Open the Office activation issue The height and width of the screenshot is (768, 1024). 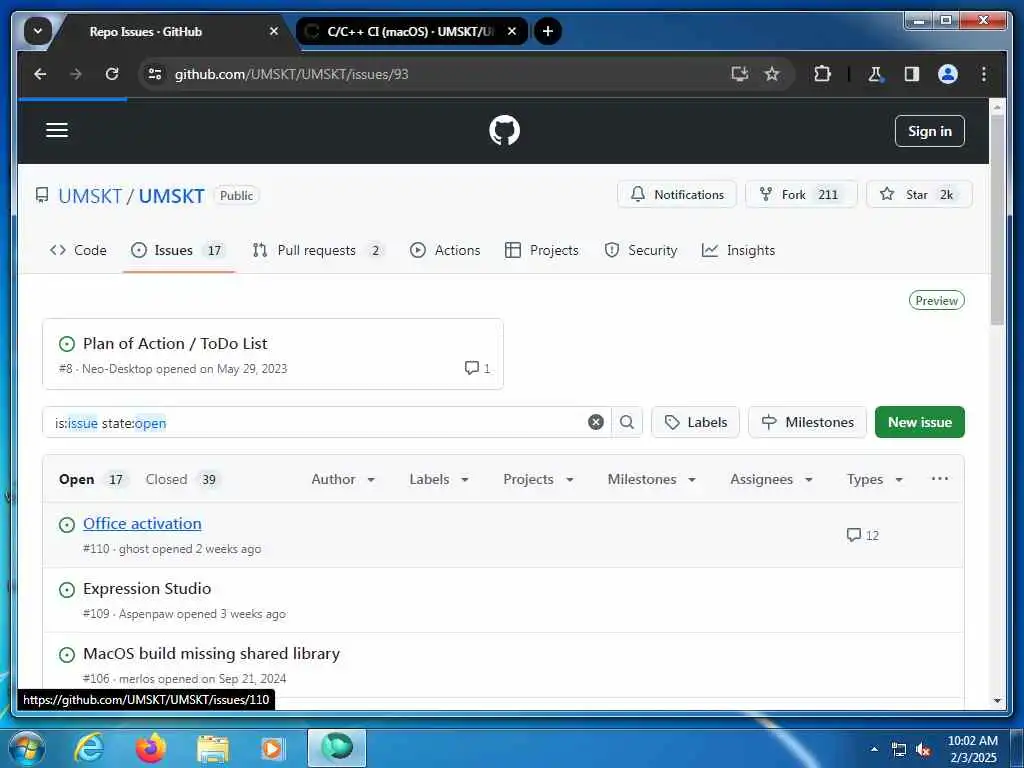click(142, 523)
